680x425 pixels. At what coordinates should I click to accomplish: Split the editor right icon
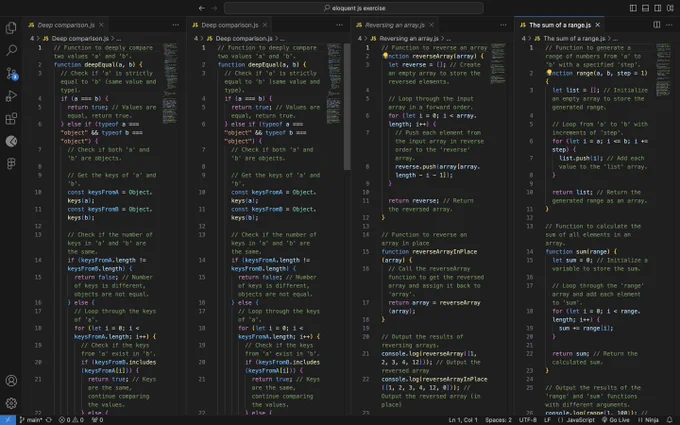click(657, 25)
